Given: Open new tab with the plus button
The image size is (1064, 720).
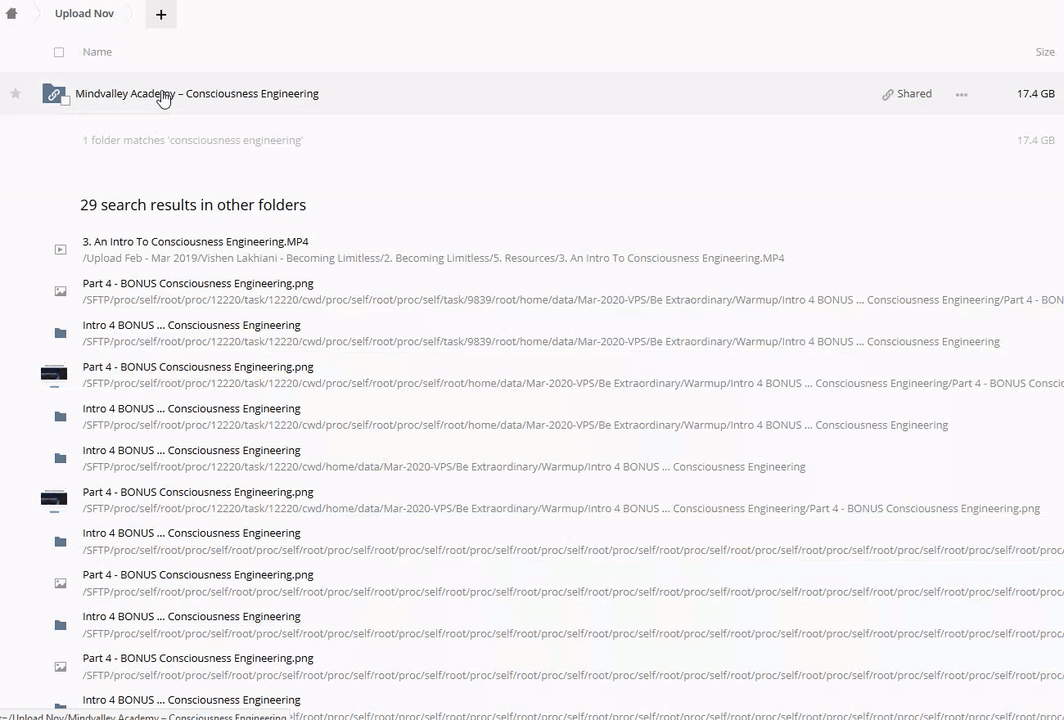Looking at the screenshot, I should pos(161,14).
